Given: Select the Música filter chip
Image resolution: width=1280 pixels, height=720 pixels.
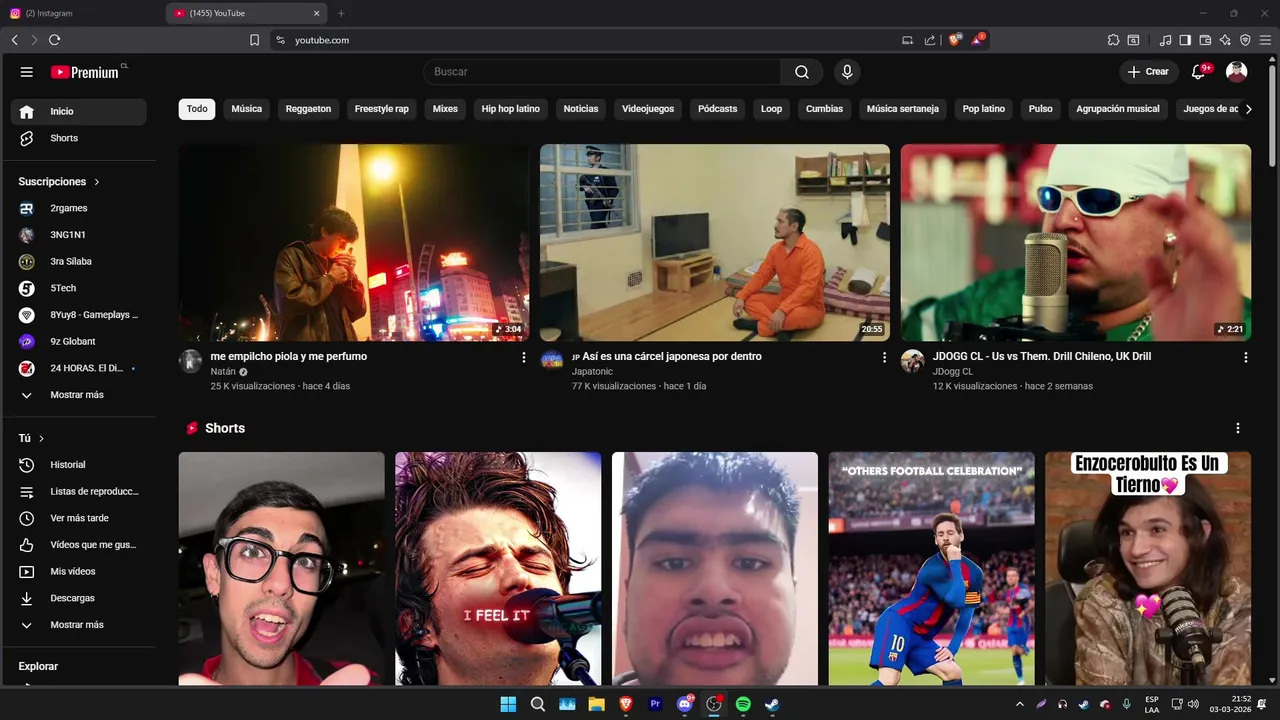Looking at the screenshot, I should tap(247, 109).
